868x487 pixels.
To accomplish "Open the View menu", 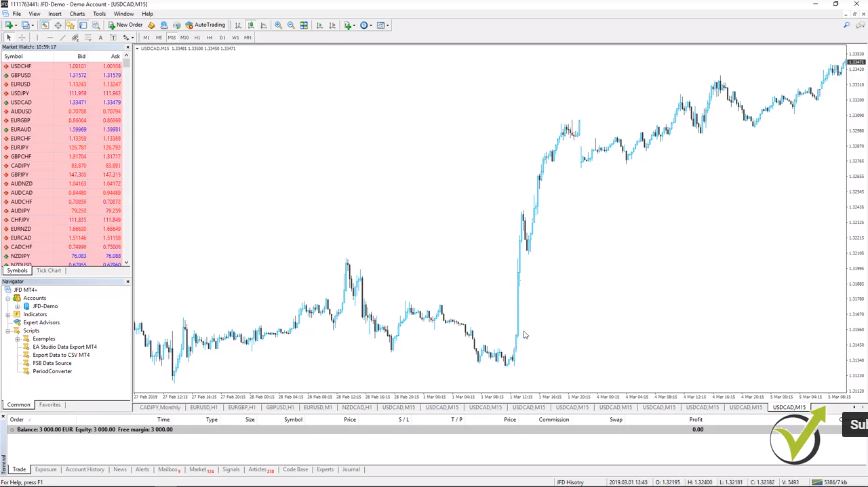I will point(34,14).
